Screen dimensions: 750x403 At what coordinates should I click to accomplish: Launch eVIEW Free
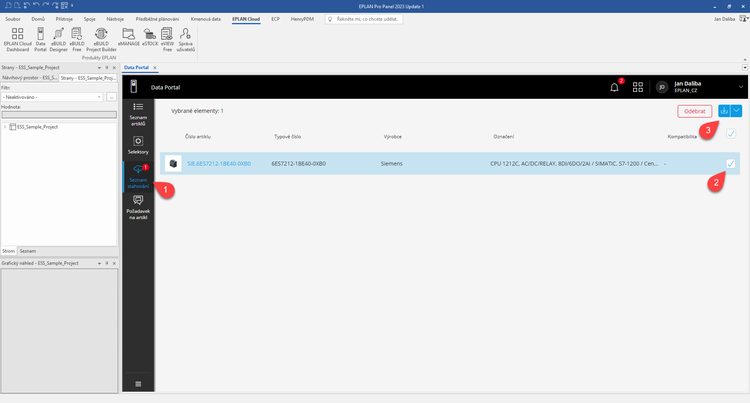(x=167, y=39)
